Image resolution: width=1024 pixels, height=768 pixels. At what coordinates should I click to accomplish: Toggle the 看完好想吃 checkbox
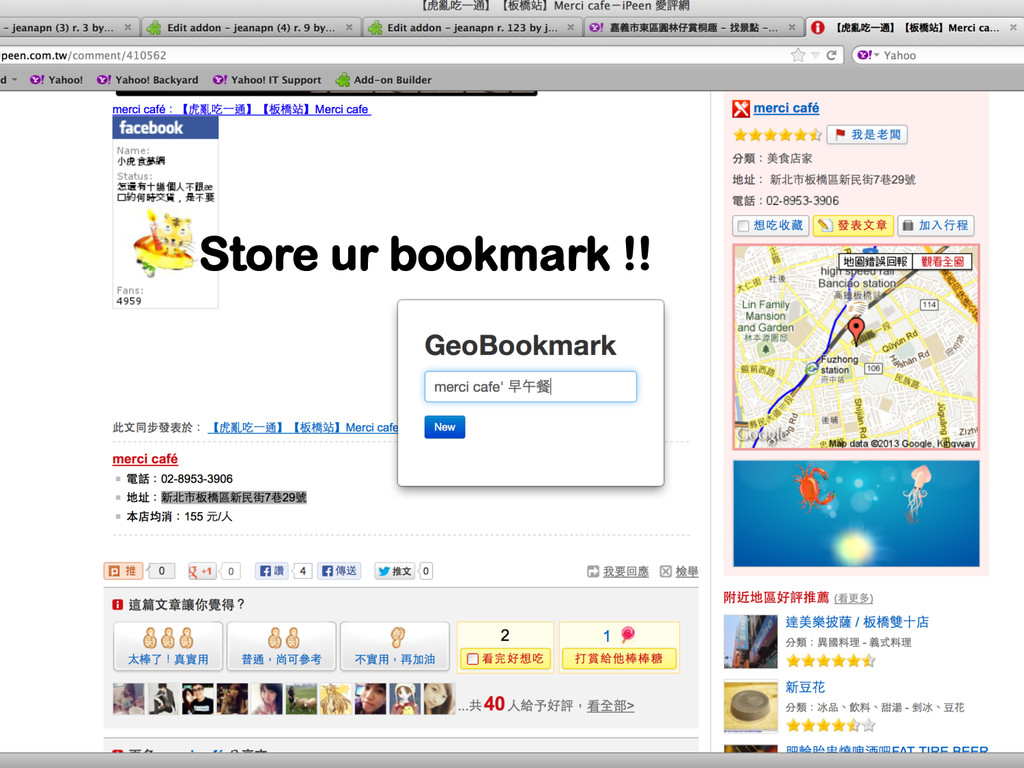coord(473,659)
